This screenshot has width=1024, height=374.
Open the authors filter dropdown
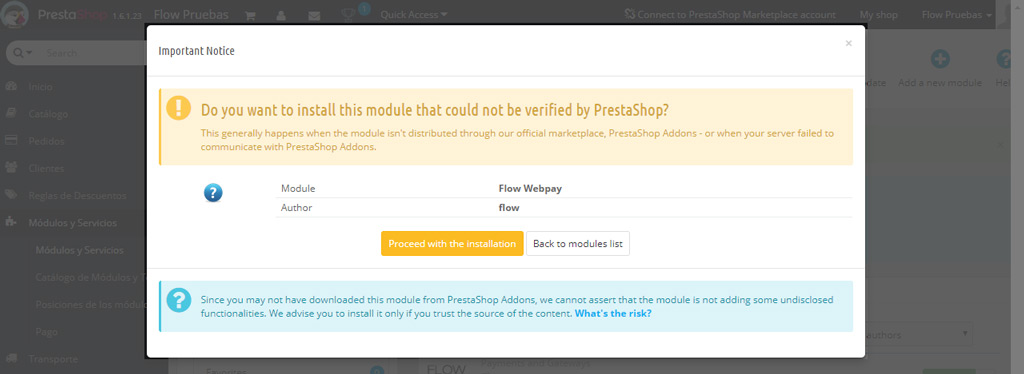pyautogui.click(x=917, y=334)
